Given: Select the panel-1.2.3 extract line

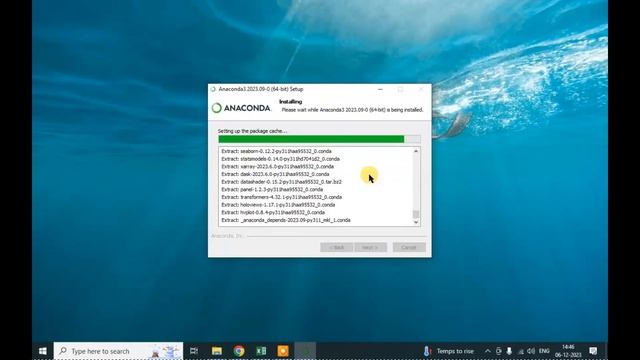Looking at the screenshot, I should tap(272, 189).
